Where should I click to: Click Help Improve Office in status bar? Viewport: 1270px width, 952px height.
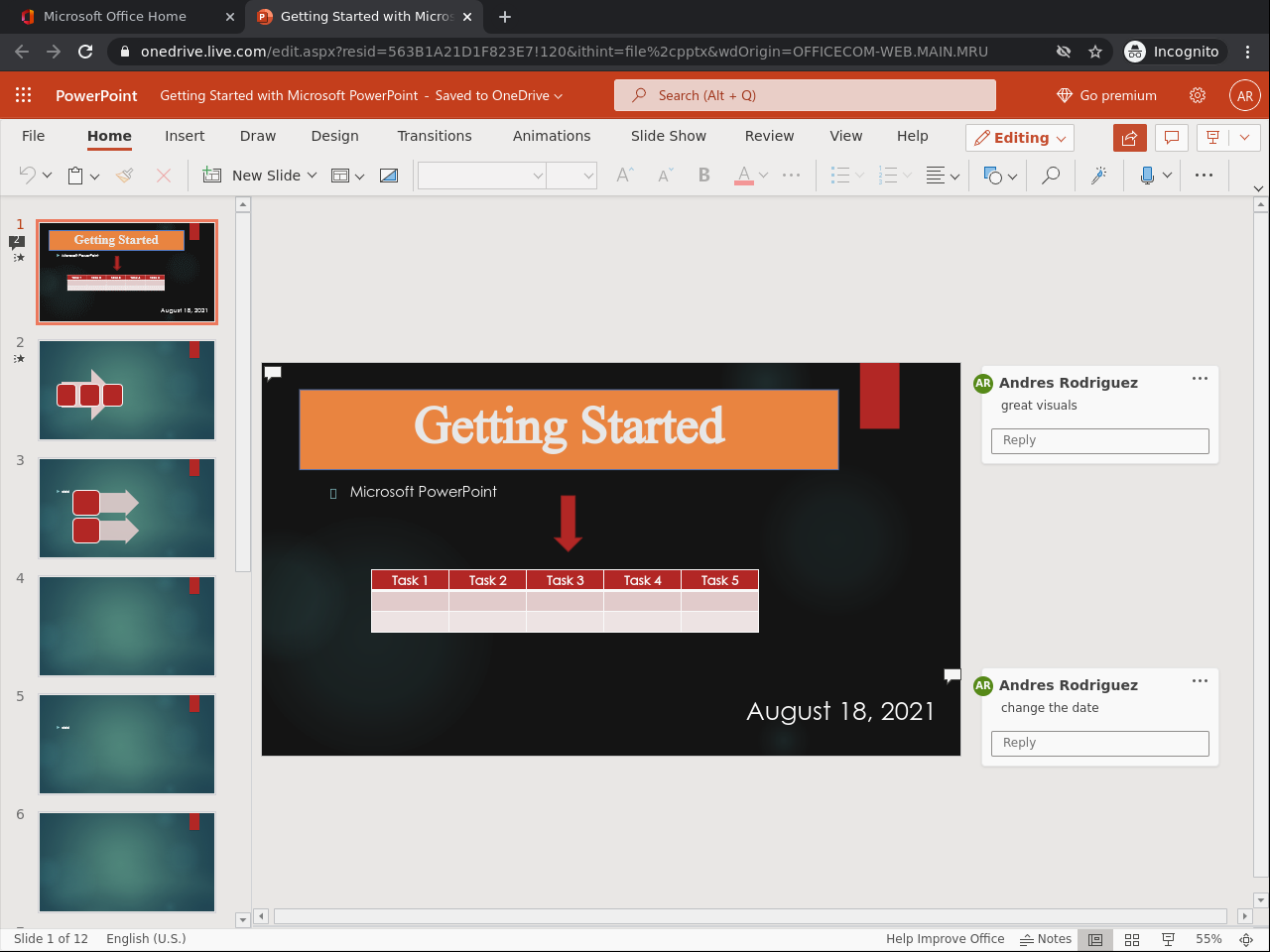(946, 939)
